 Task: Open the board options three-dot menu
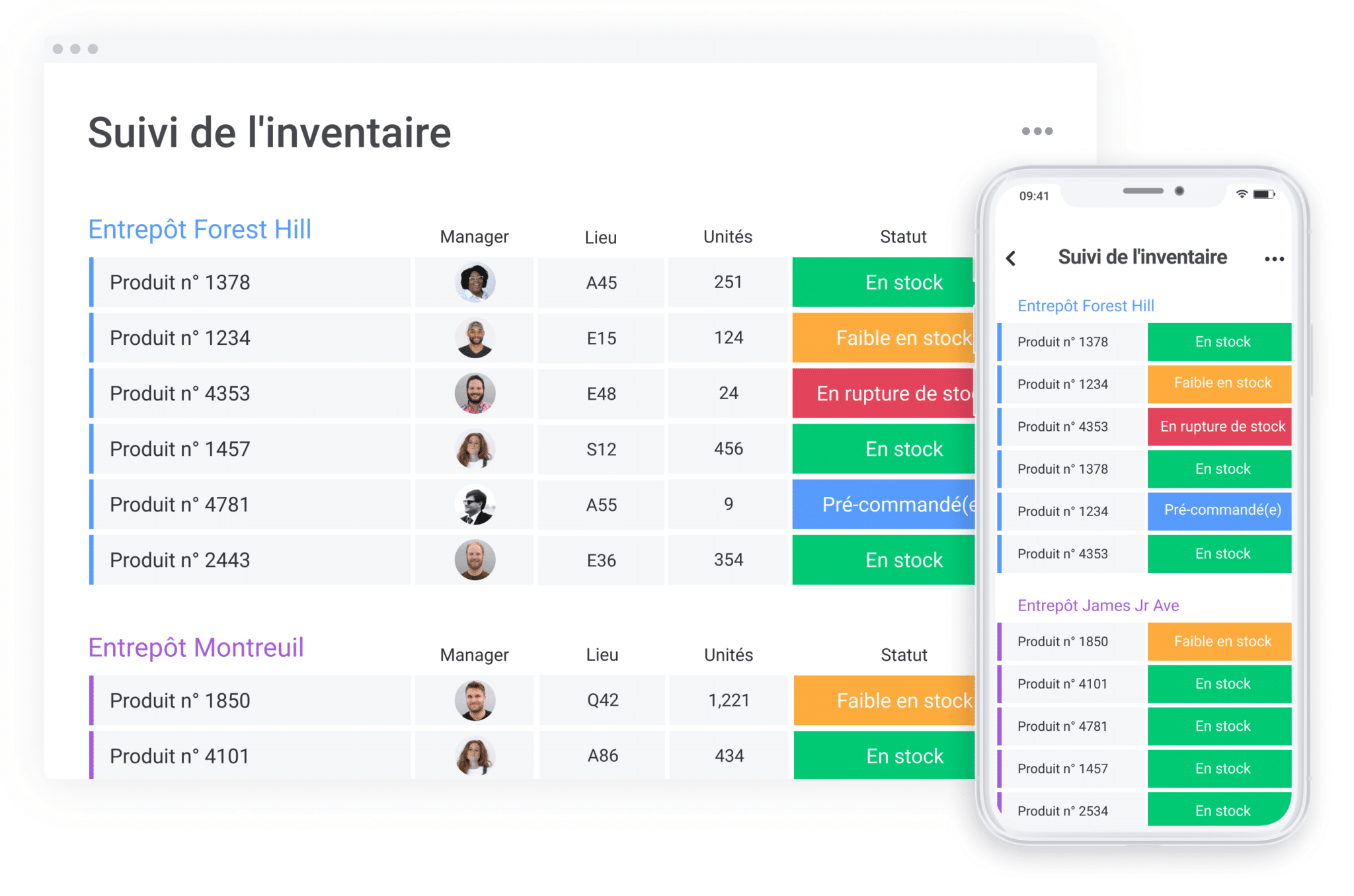pyautogui.click(x=1038, y=131)
